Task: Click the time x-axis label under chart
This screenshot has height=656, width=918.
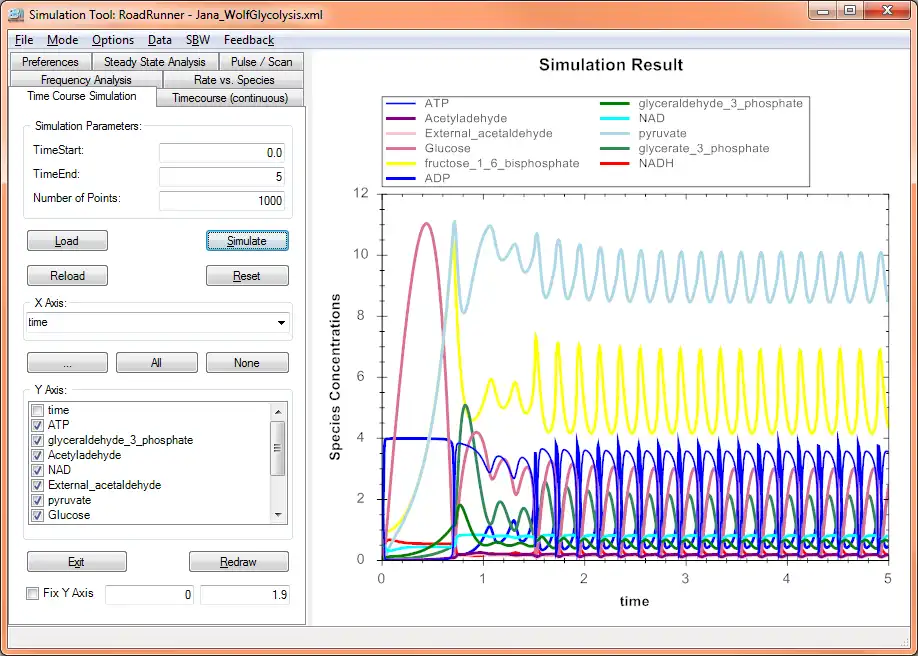Action: point(634,601)
